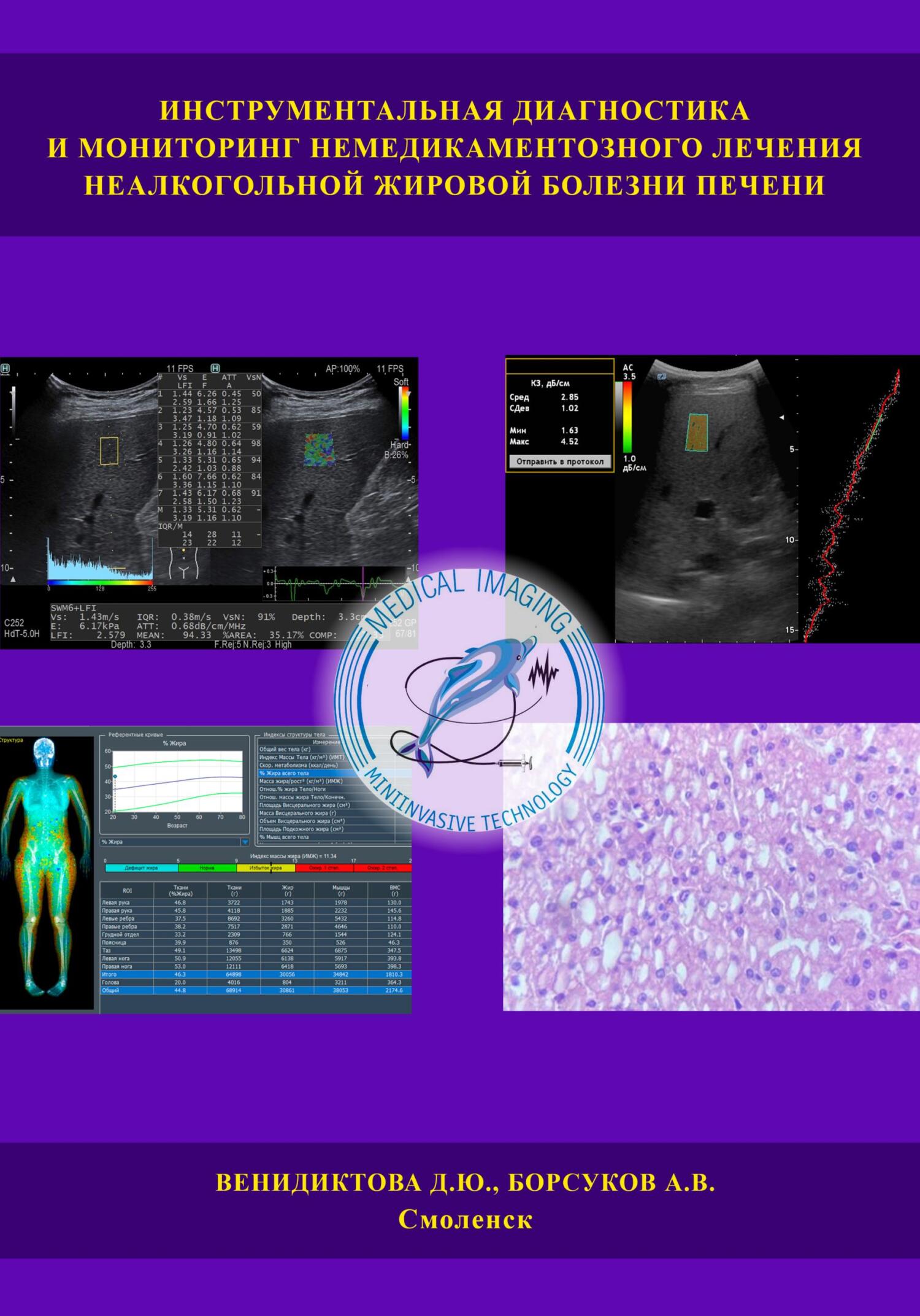Click the left H marker on ultrasound
The height and width of the screenshot is (1316, 920).
(x=5, y=369)
